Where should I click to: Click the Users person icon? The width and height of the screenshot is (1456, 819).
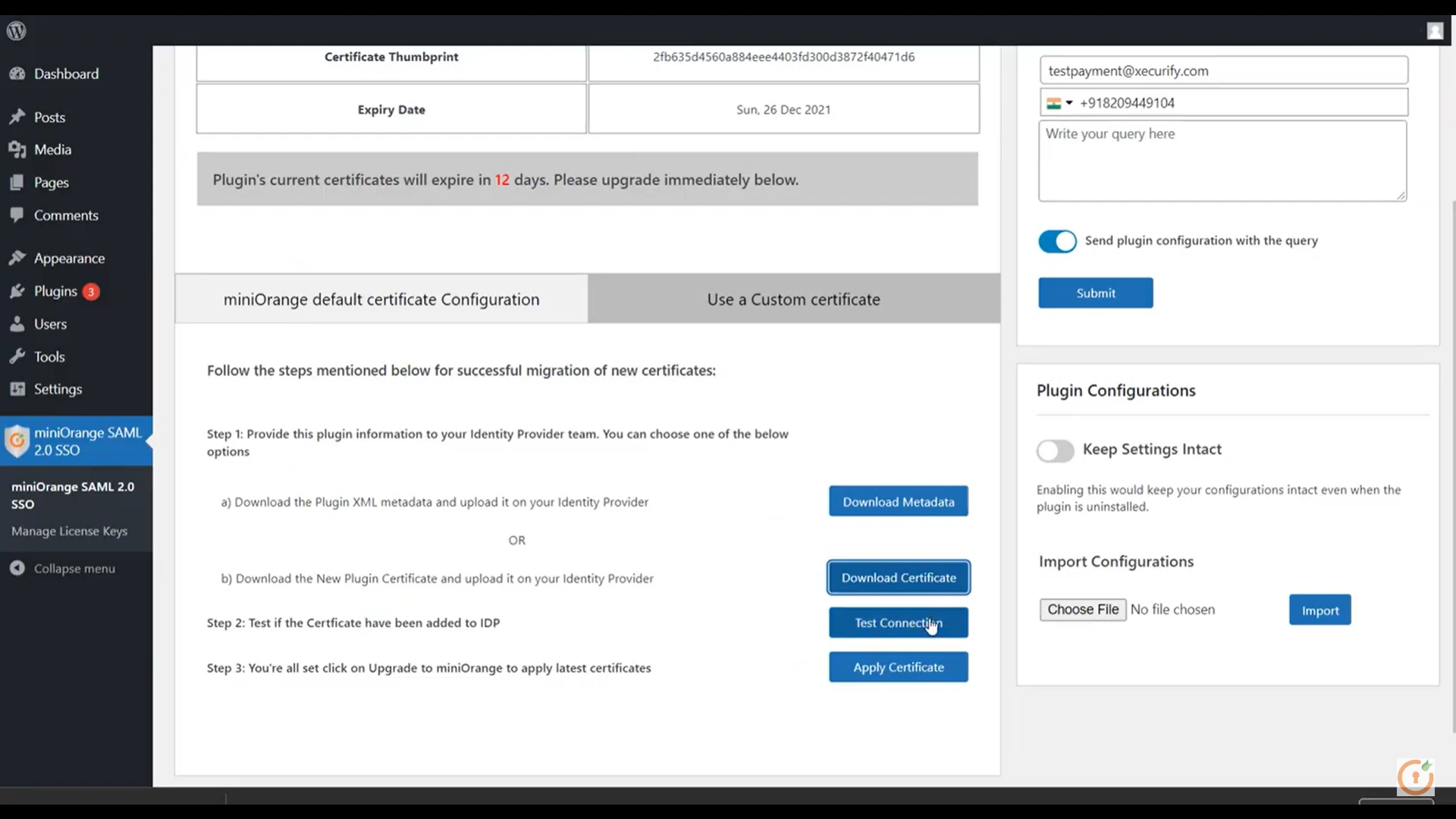[x=17, y=324]
